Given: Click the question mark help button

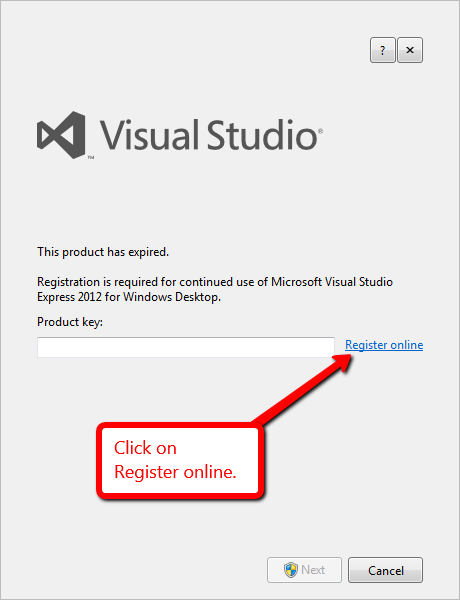Looking at the screenshot, I should [x=382, y=50].
